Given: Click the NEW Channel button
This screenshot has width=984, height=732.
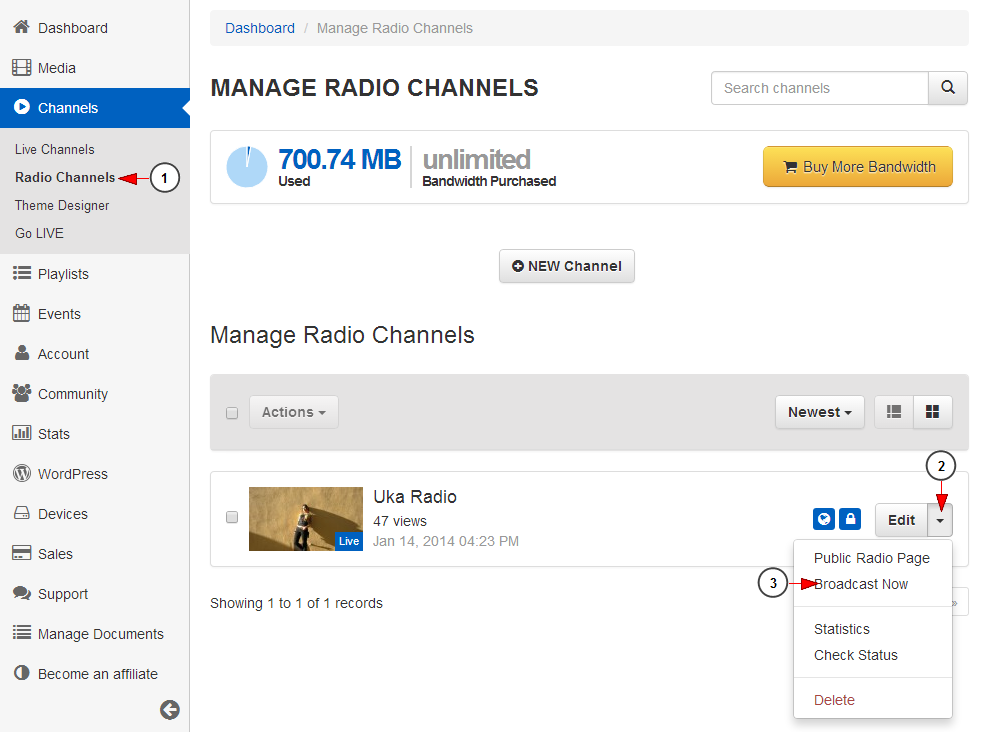Looking at the screenshot, I should click(566, 266).
